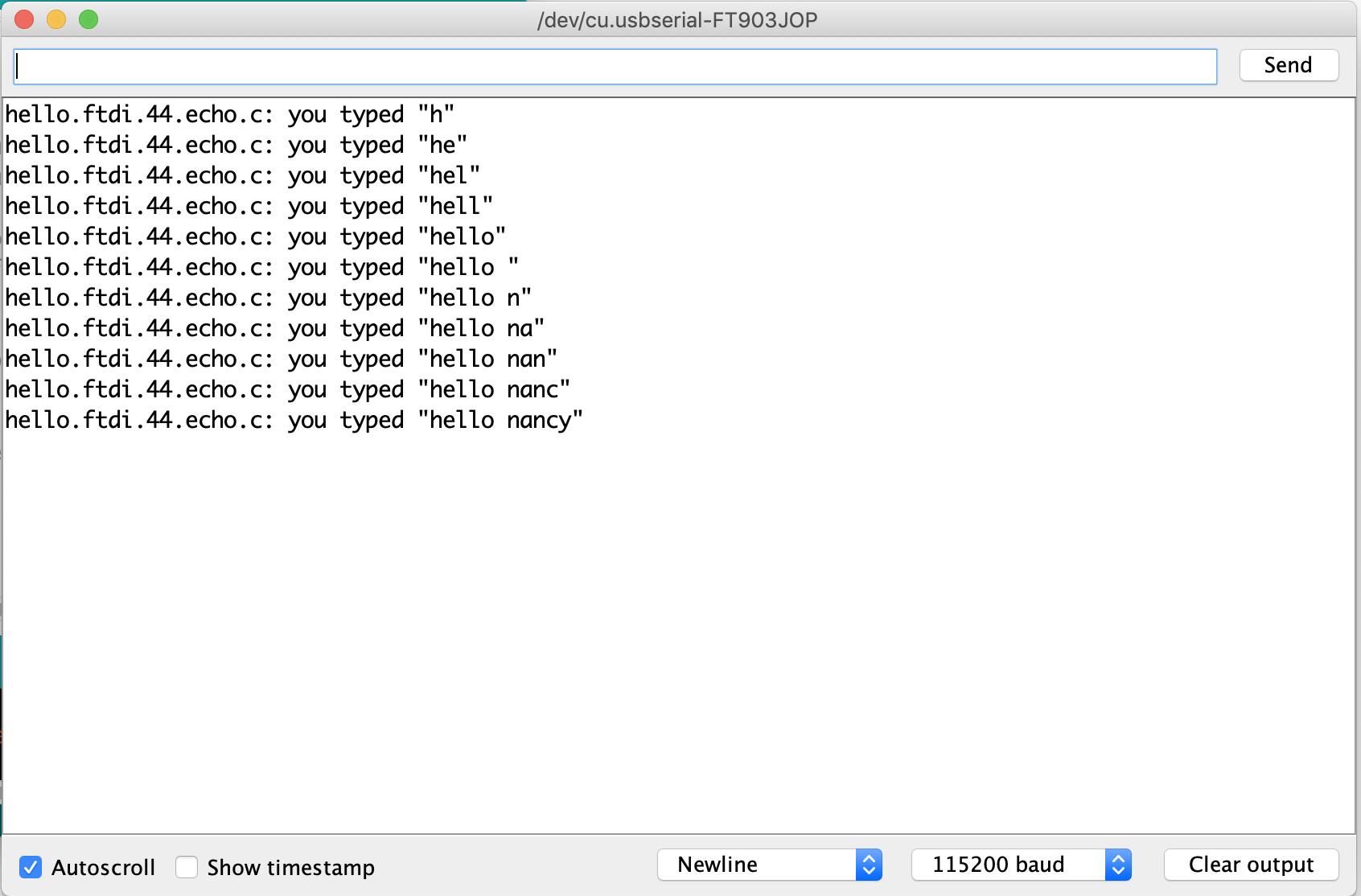Click the output line ending with "hello"
The height and width of the screenshot is (896, 1361).
256,236
